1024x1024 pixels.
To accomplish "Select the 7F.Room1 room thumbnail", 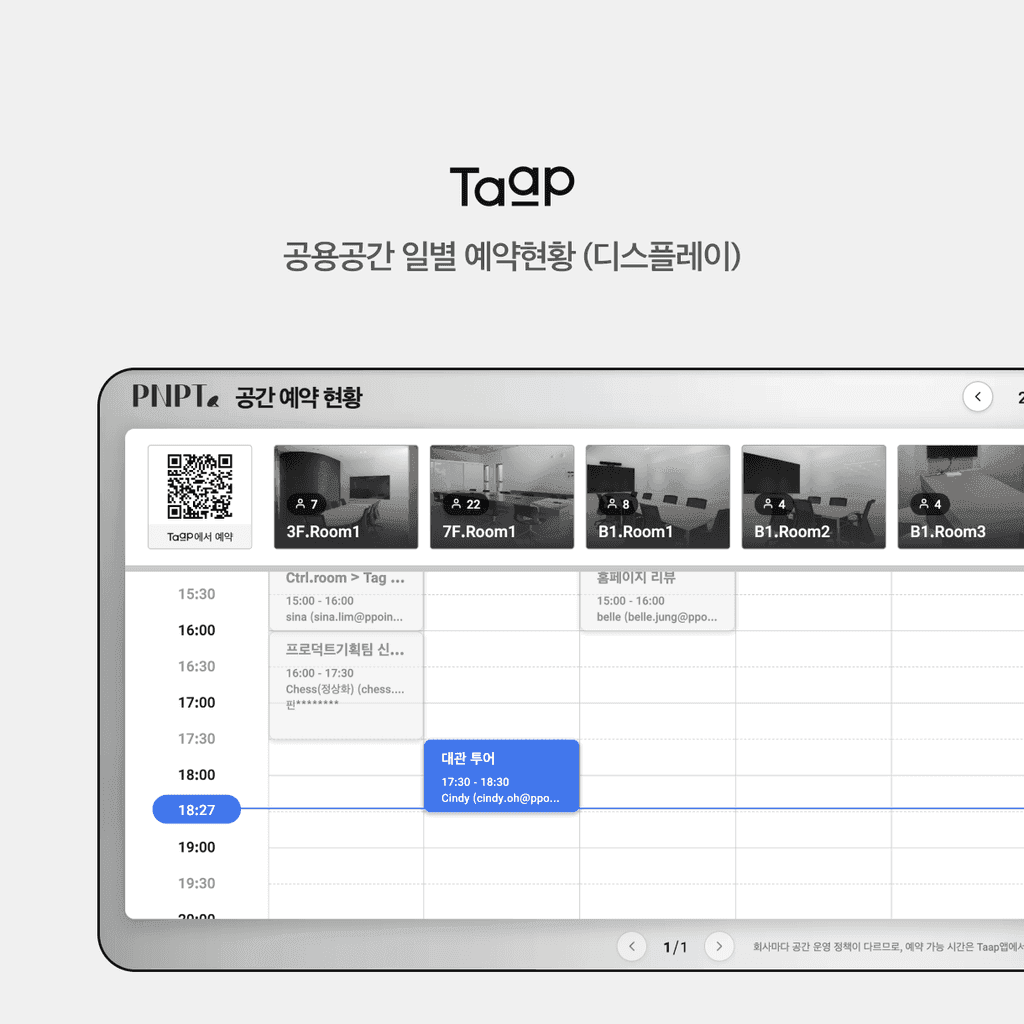I will click(502, 497).
